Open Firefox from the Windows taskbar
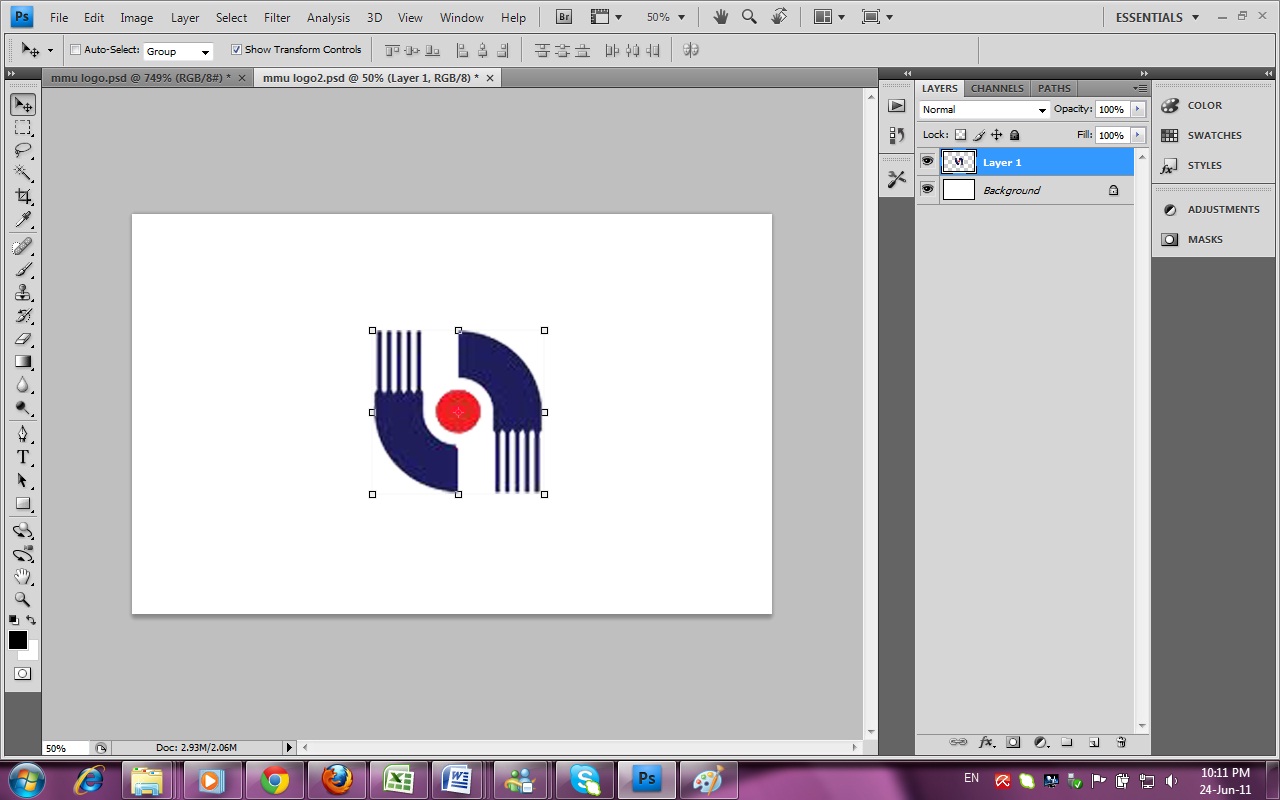Screen dimensions: 1280x800 pos(337,779)
